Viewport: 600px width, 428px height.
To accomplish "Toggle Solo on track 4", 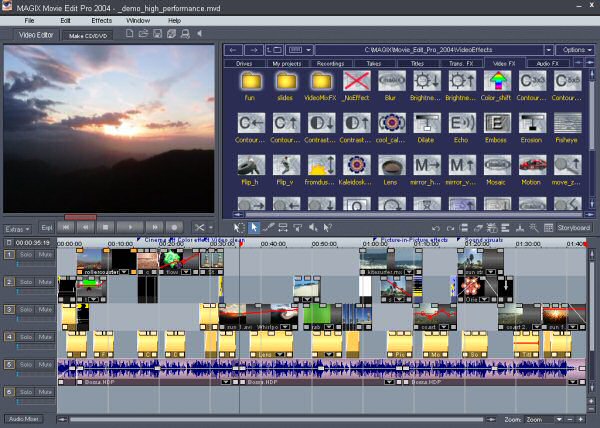I will pyautogui.click(x=26, y=337).
